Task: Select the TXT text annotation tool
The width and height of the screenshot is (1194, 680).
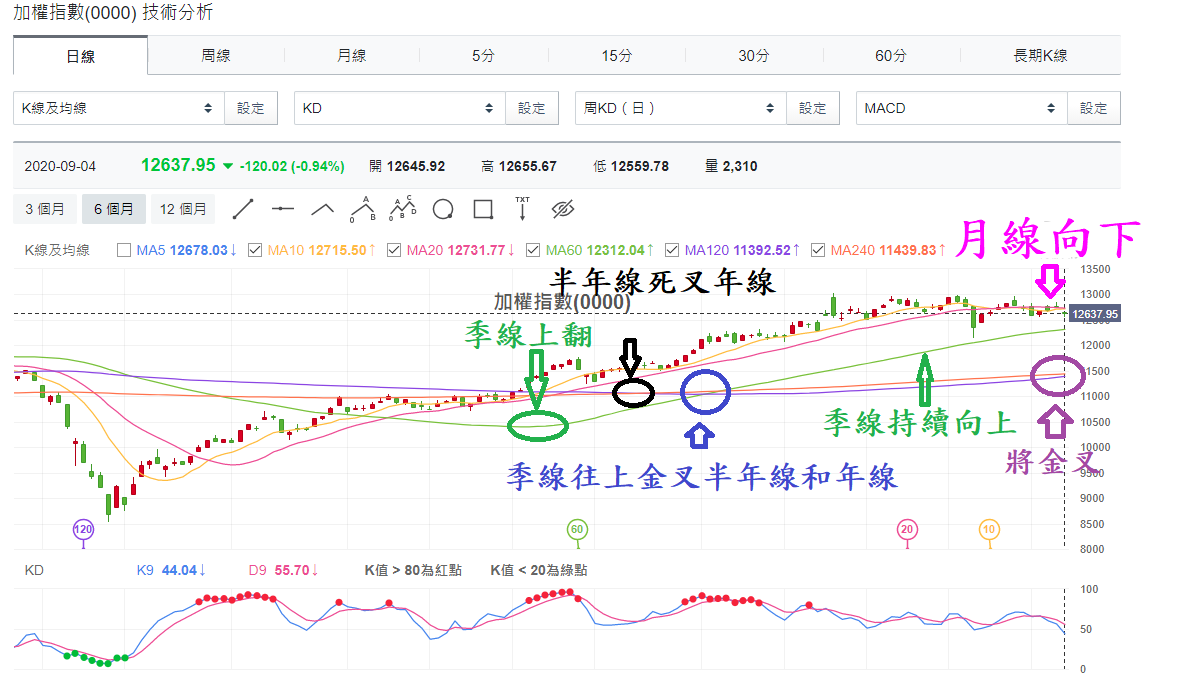Action: [x=522, y=209]
